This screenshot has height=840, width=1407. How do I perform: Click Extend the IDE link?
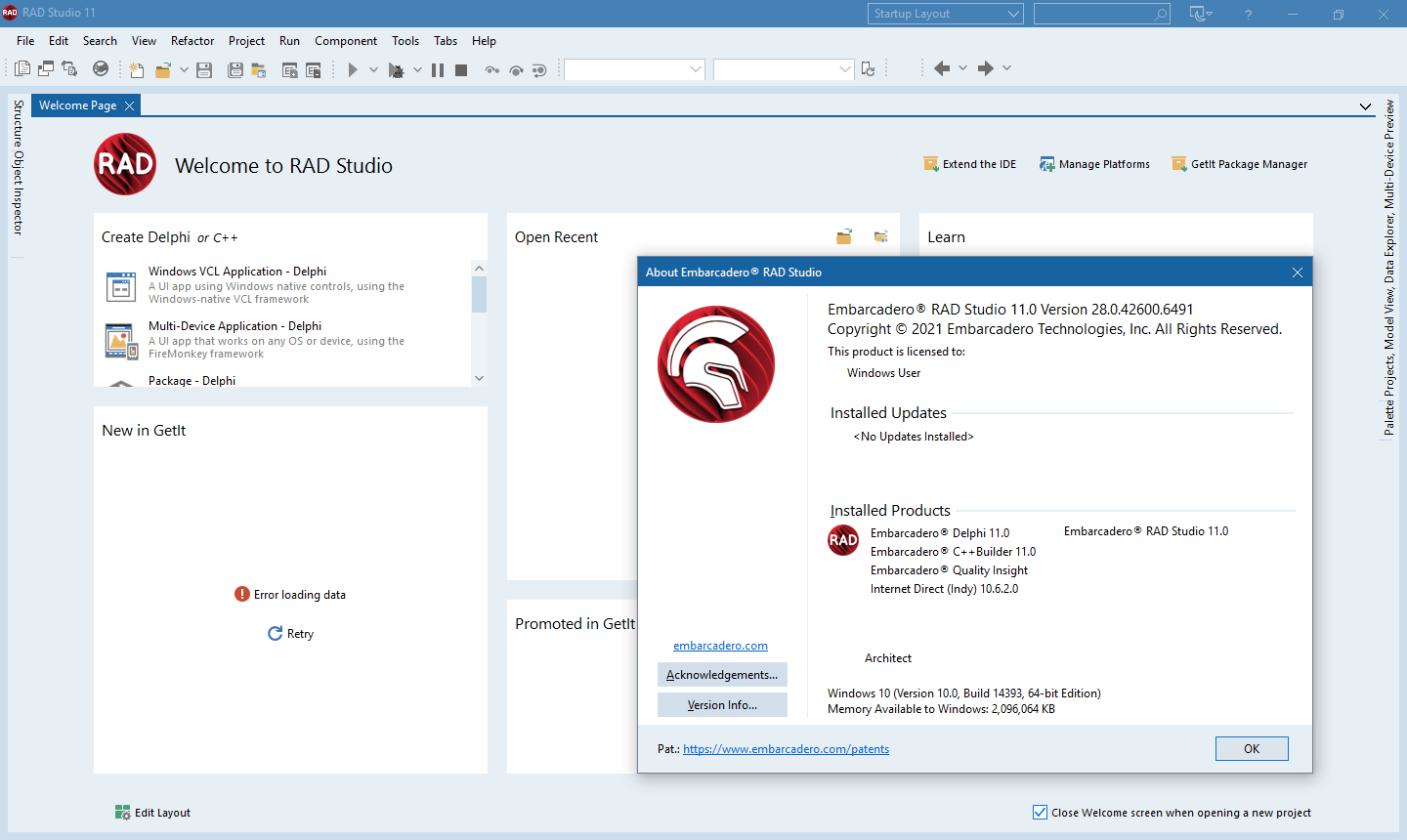coord(969,164)
